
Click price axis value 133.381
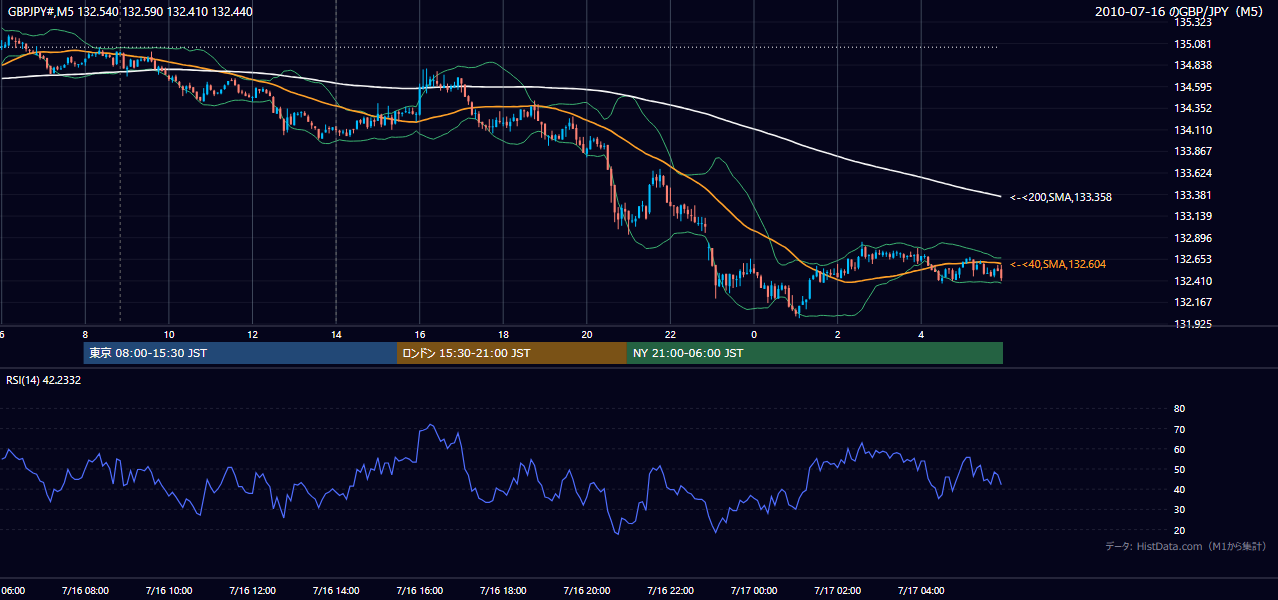click(1193, 195)
